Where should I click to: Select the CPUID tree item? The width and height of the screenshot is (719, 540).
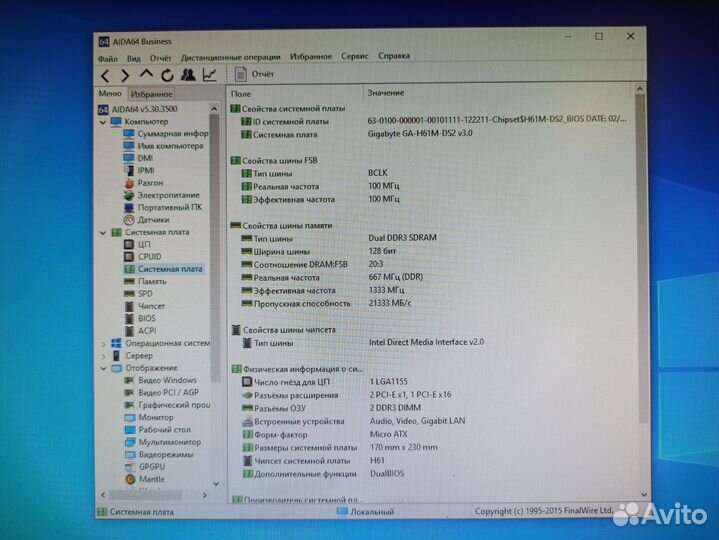point(143,257)
